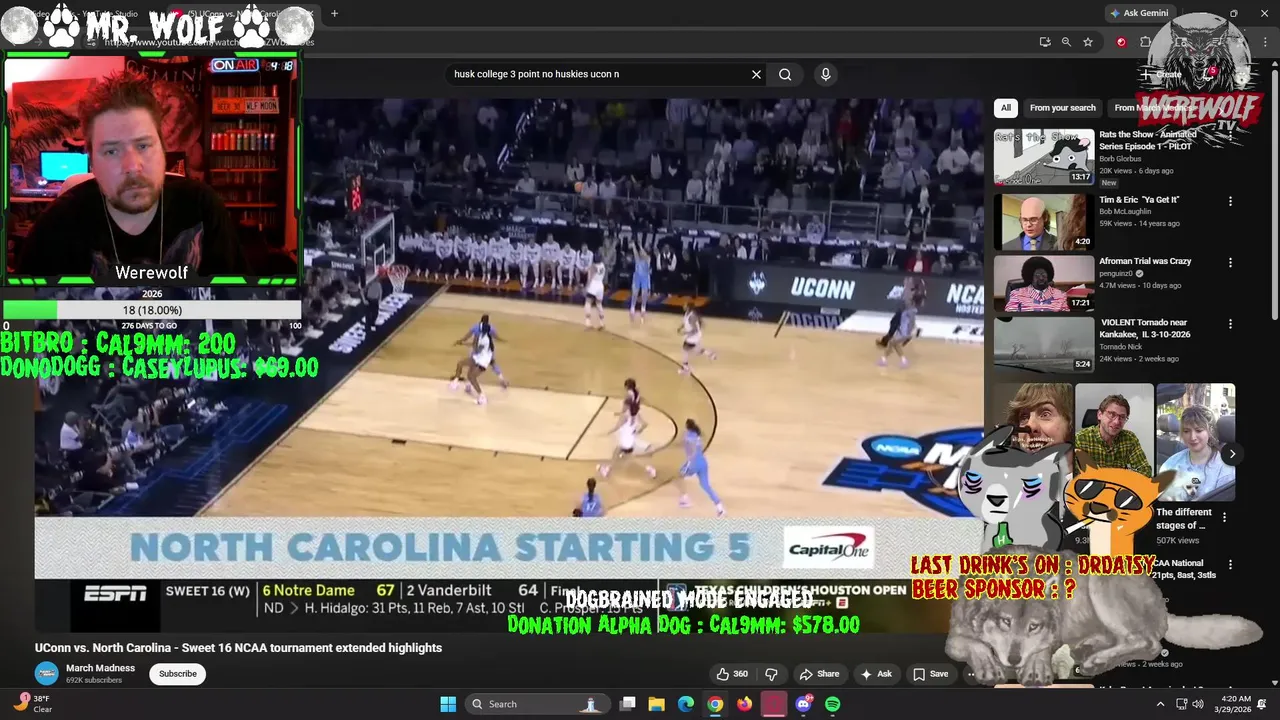Viewport: 1280px width, 720px height.
Task: Subscribe to March Madness channel
Action: (x=178, y=674)
